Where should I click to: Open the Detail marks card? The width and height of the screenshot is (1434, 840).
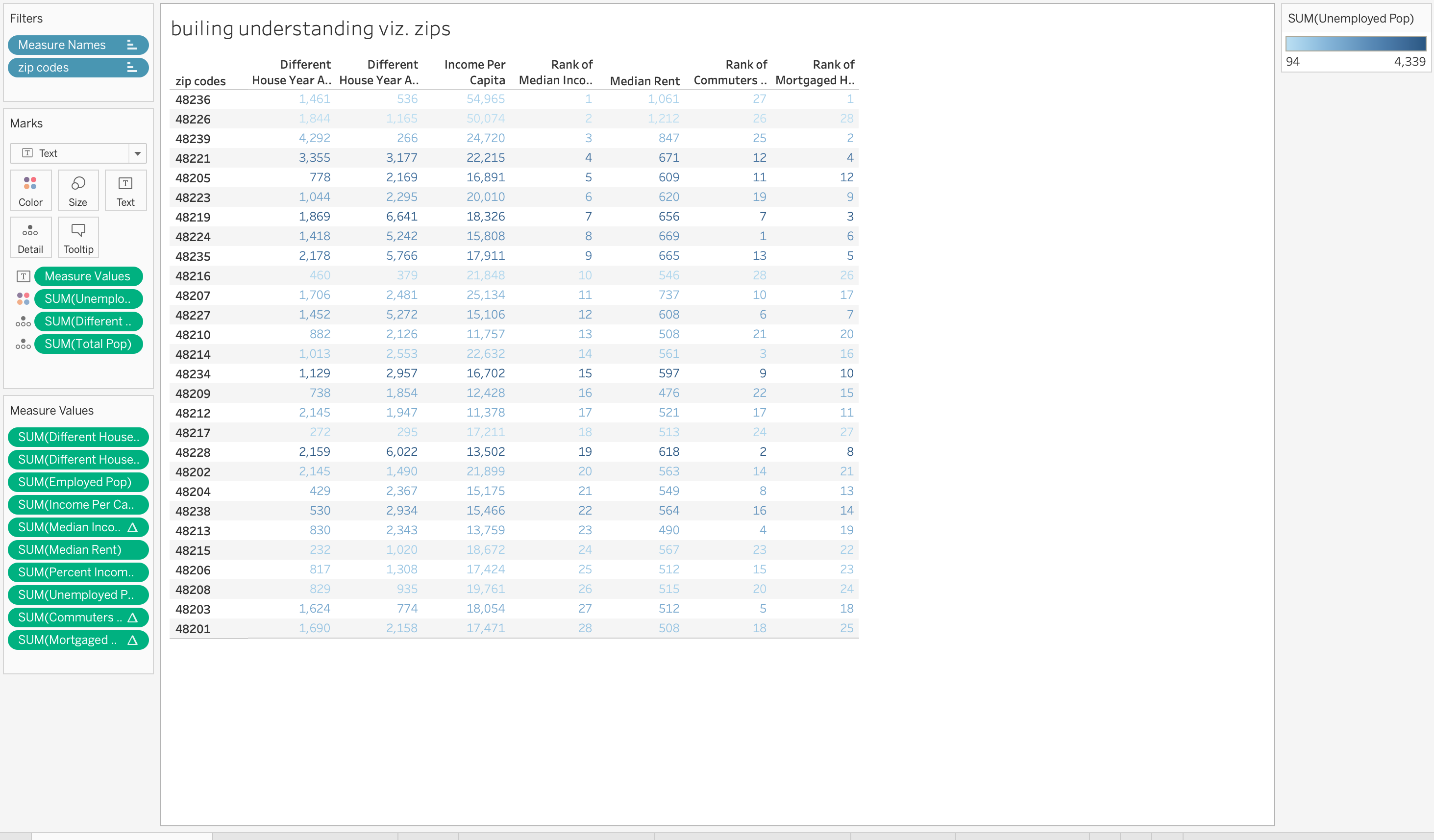30,237
